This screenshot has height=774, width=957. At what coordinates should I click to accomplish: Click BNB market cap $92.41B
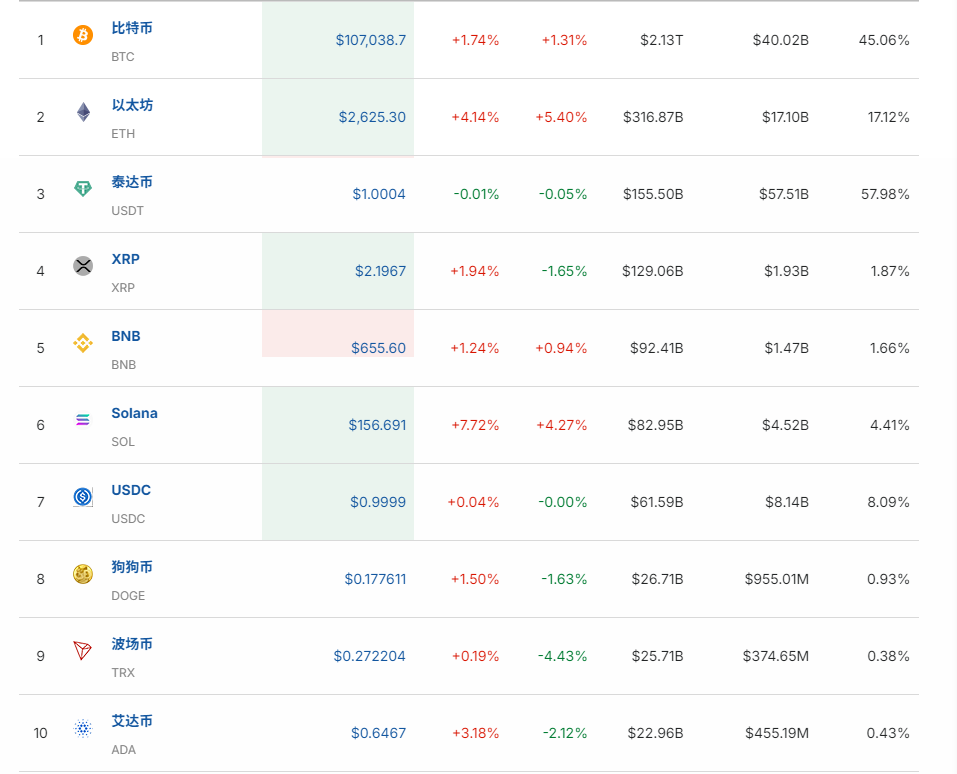click(657, 348)
